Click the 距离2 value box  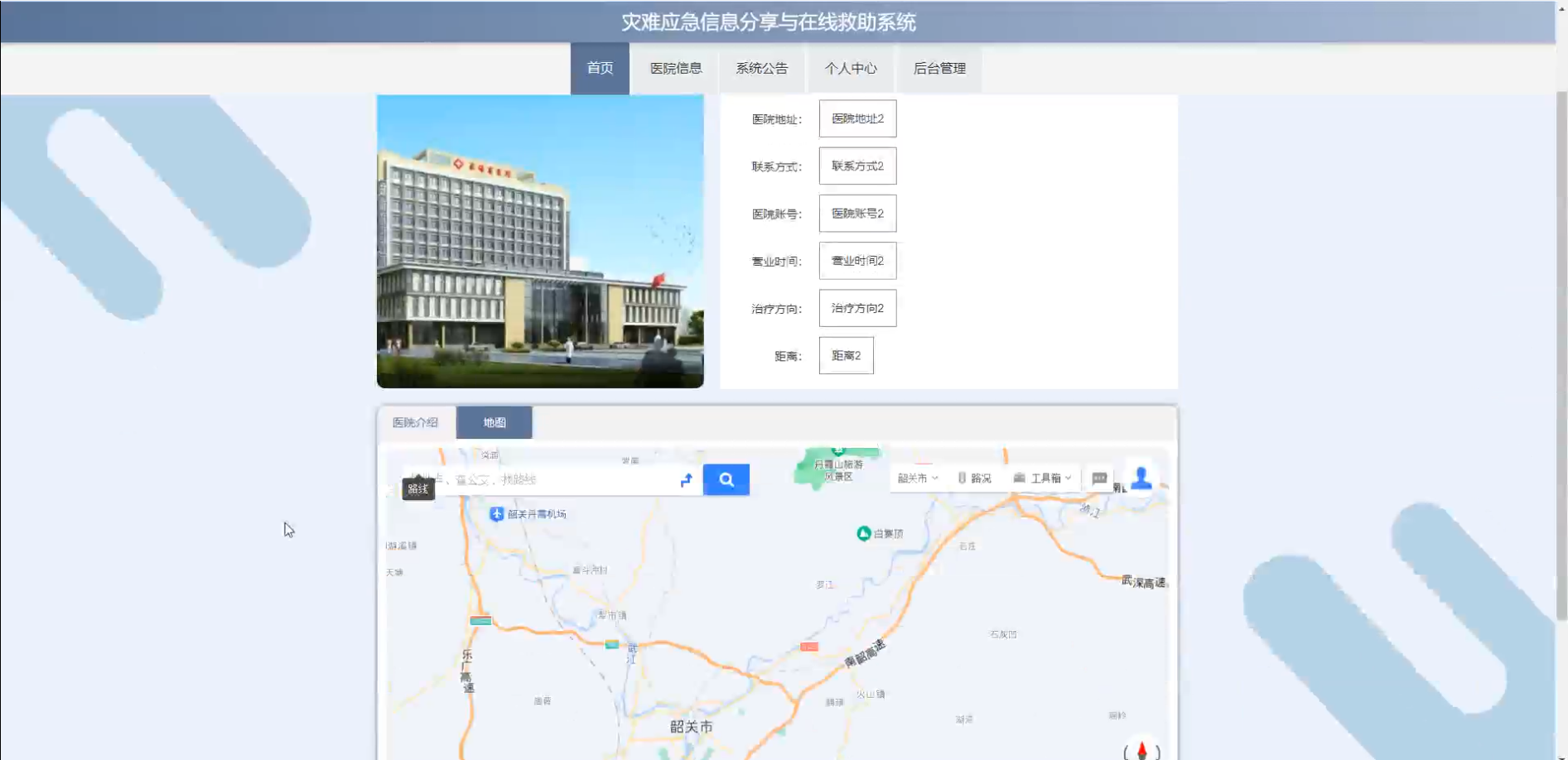coord(846,355)
